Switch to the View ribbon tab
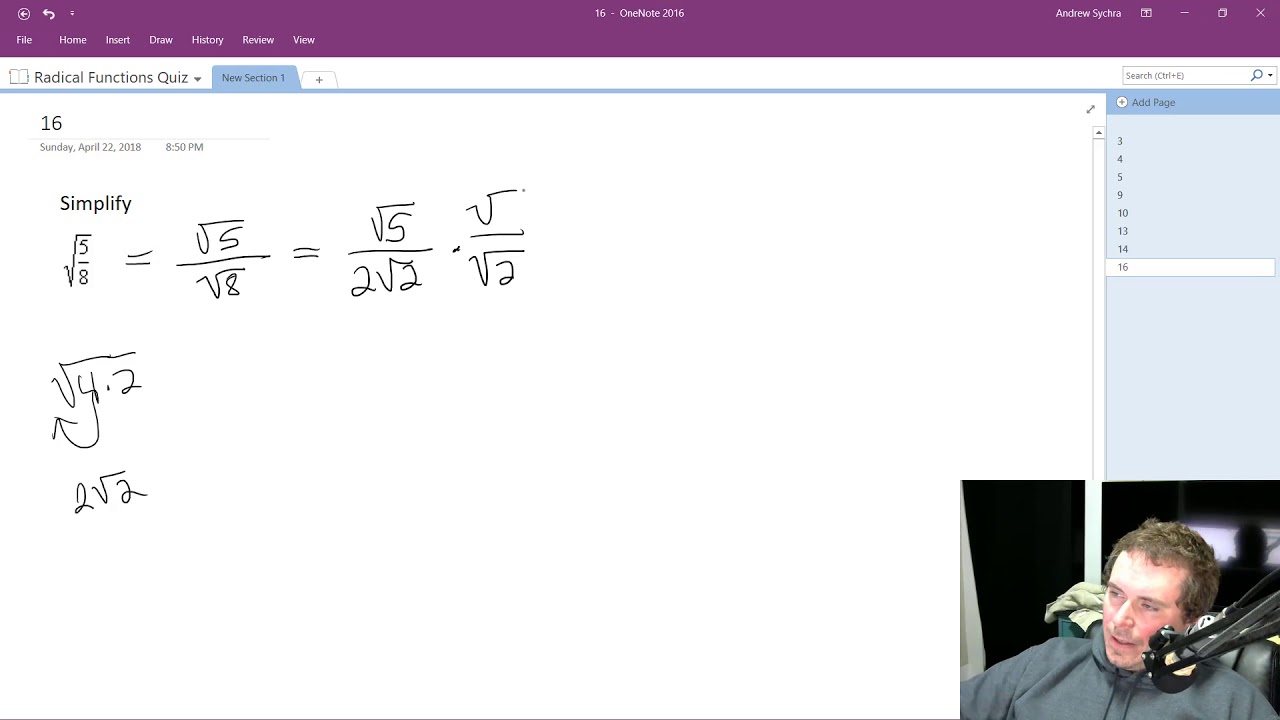 click(x=304, y=40)
